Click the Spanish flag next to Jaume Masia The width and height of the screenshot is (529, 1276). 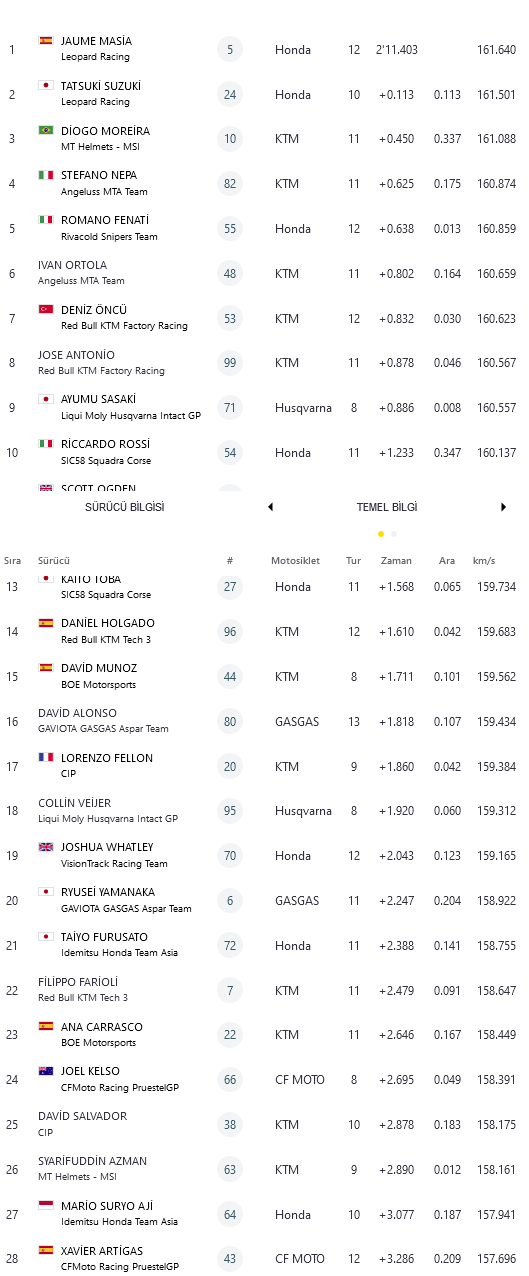tap(45, 41)
